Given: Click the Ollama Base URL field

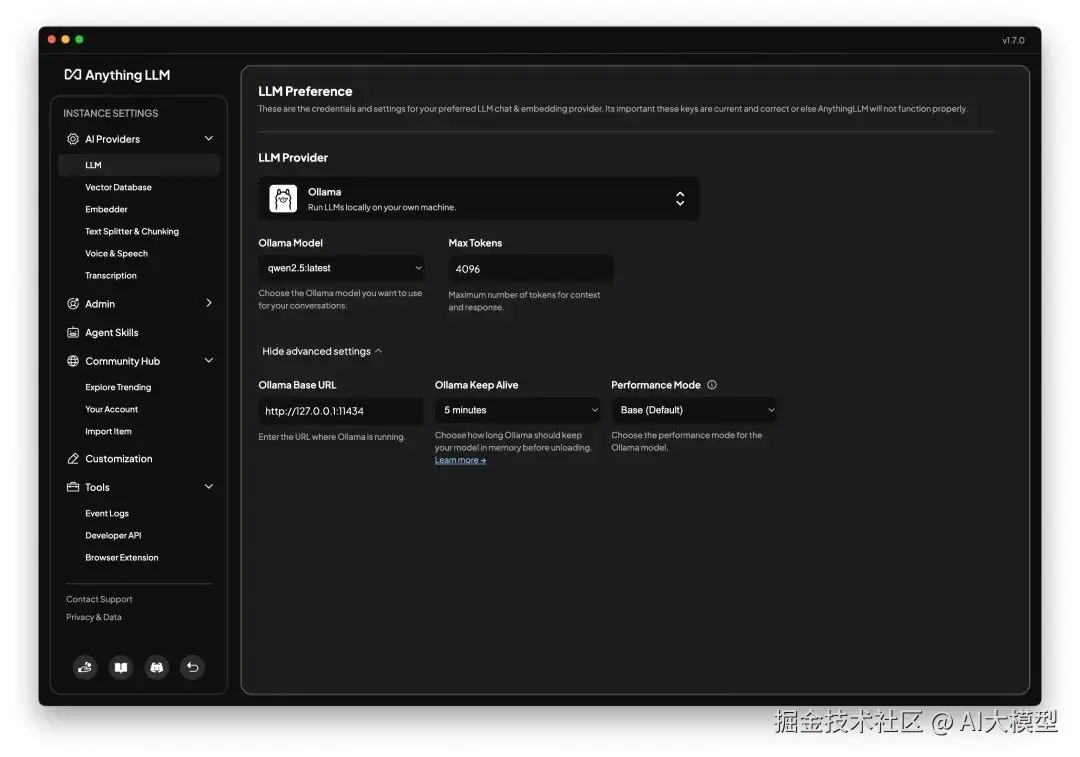Looking at the screenshot, I should pyautogui.click(x=341, y=411).
